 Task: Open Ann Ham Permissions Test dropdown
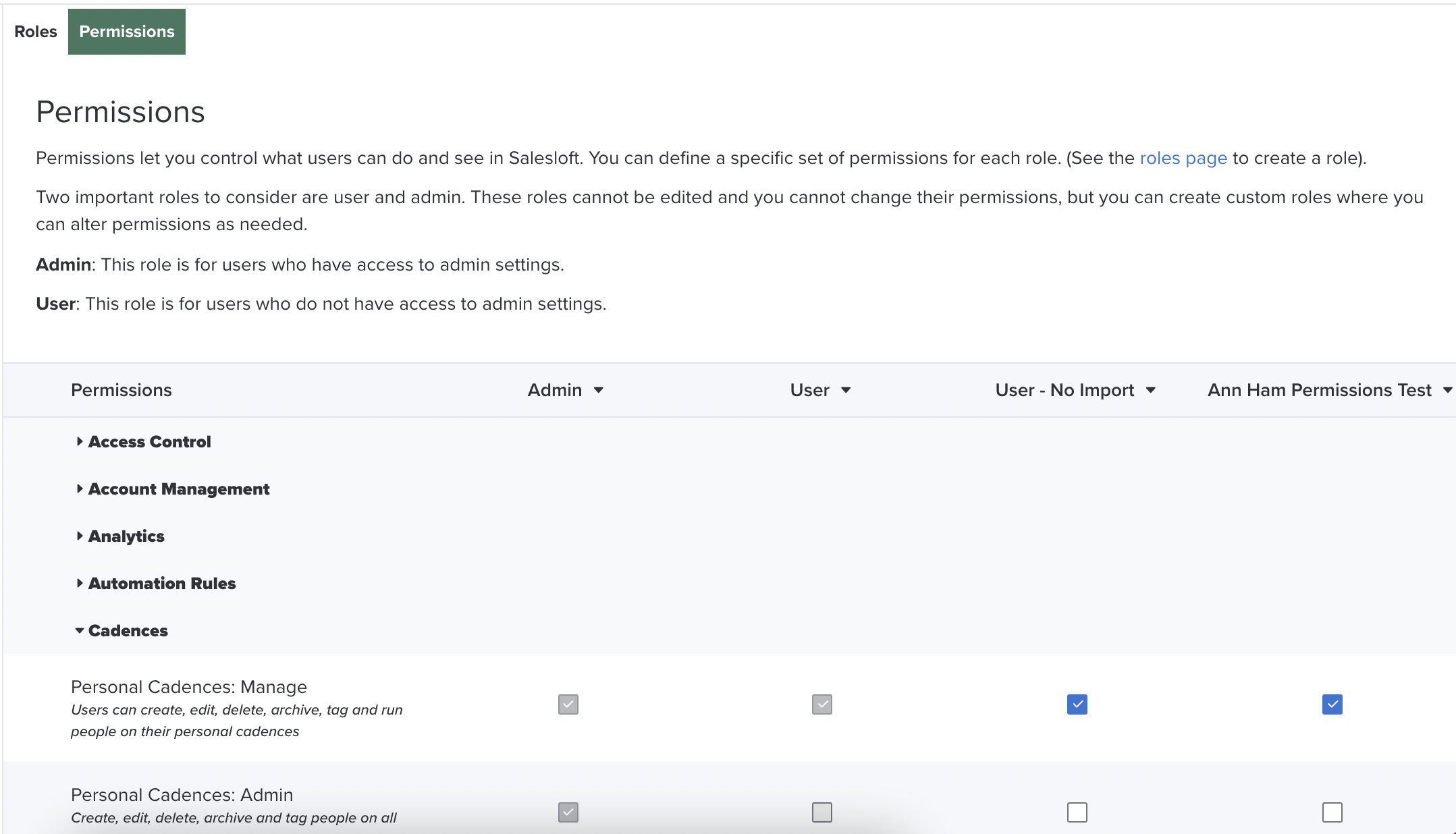1447,390
